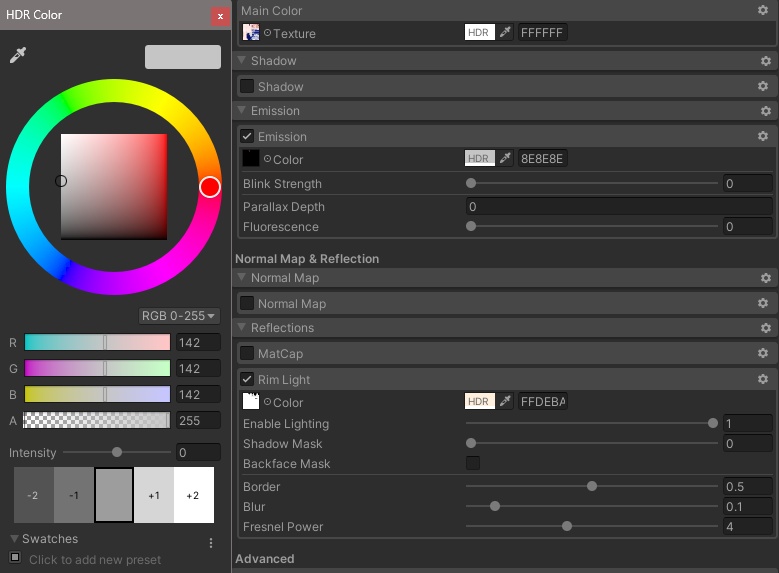
Task: Open texture picker circle beside Rim Light Color
Action: pyautogui.click(x=267, y=402)
